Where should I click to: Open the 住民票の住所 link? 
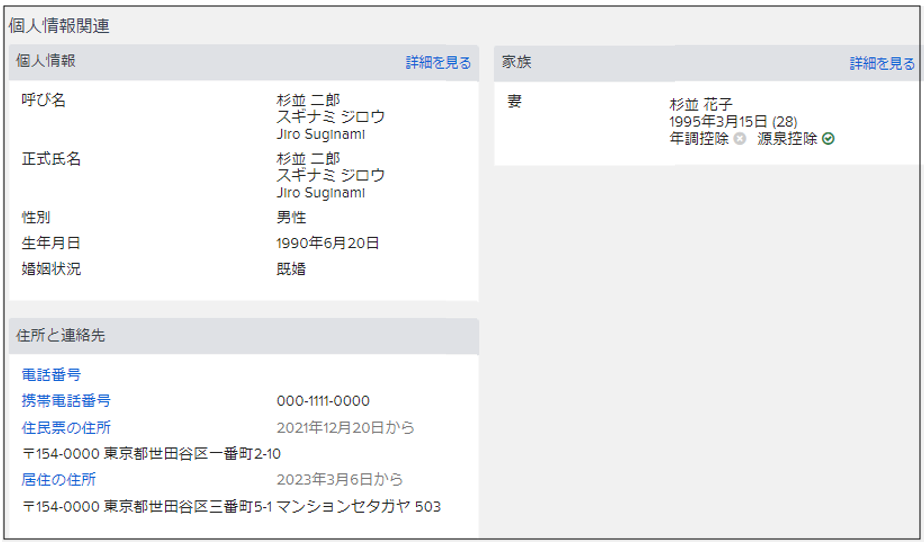point(66,428)
